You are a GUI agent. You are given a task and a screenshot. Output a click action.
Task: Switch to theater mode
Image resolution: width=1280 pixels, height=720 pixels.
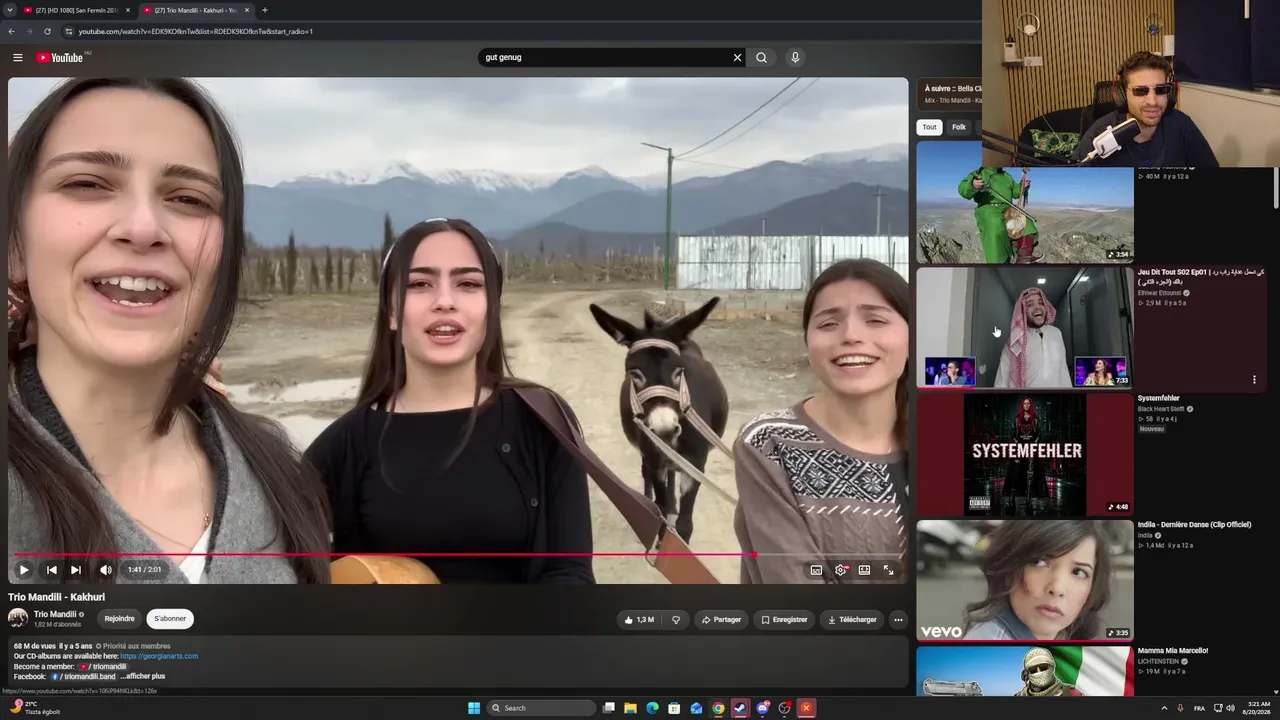point(864,570)
